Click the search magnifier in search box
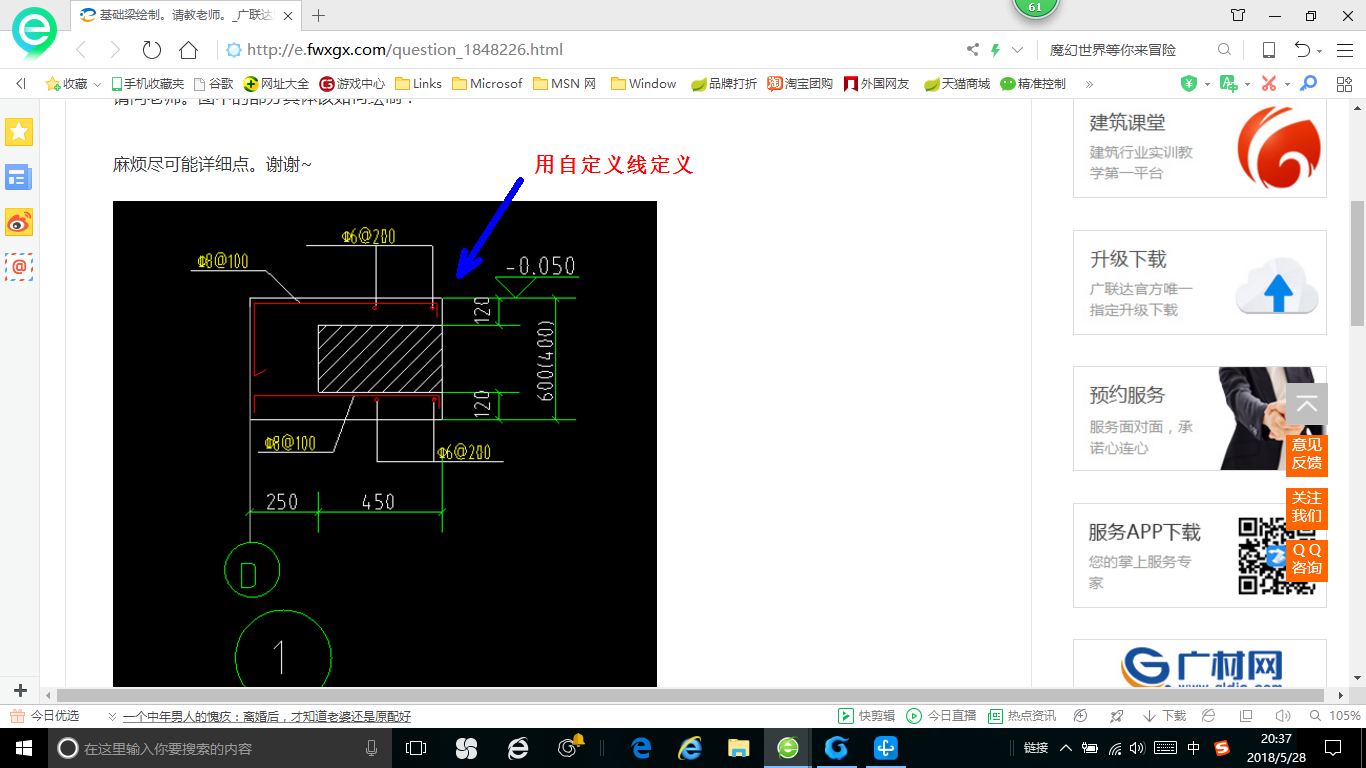 point(1224,50)
